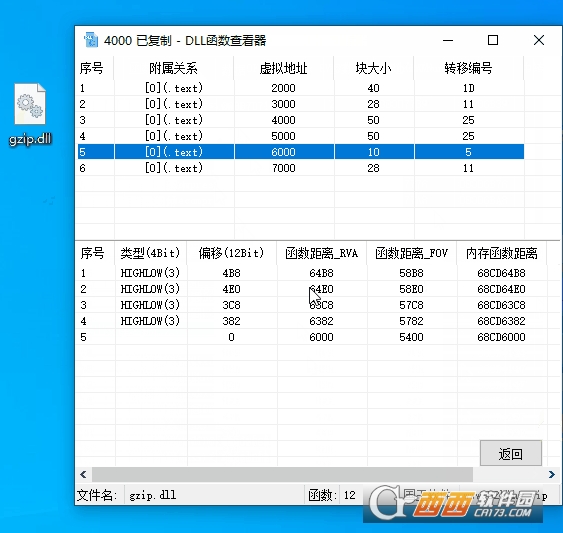Select the row with virtual address 5000
Image resolution: width=563 pixels, height=533 pixels.
click(x=301, y=136)
